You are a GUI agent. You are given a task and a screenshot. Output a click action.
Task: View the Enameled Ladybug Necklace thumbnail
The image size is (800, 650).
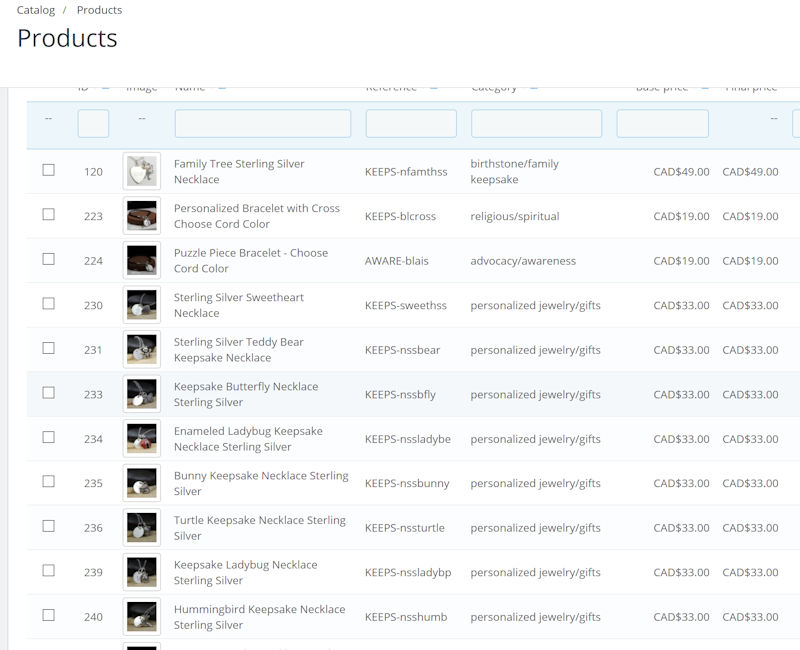click(142, 438)
